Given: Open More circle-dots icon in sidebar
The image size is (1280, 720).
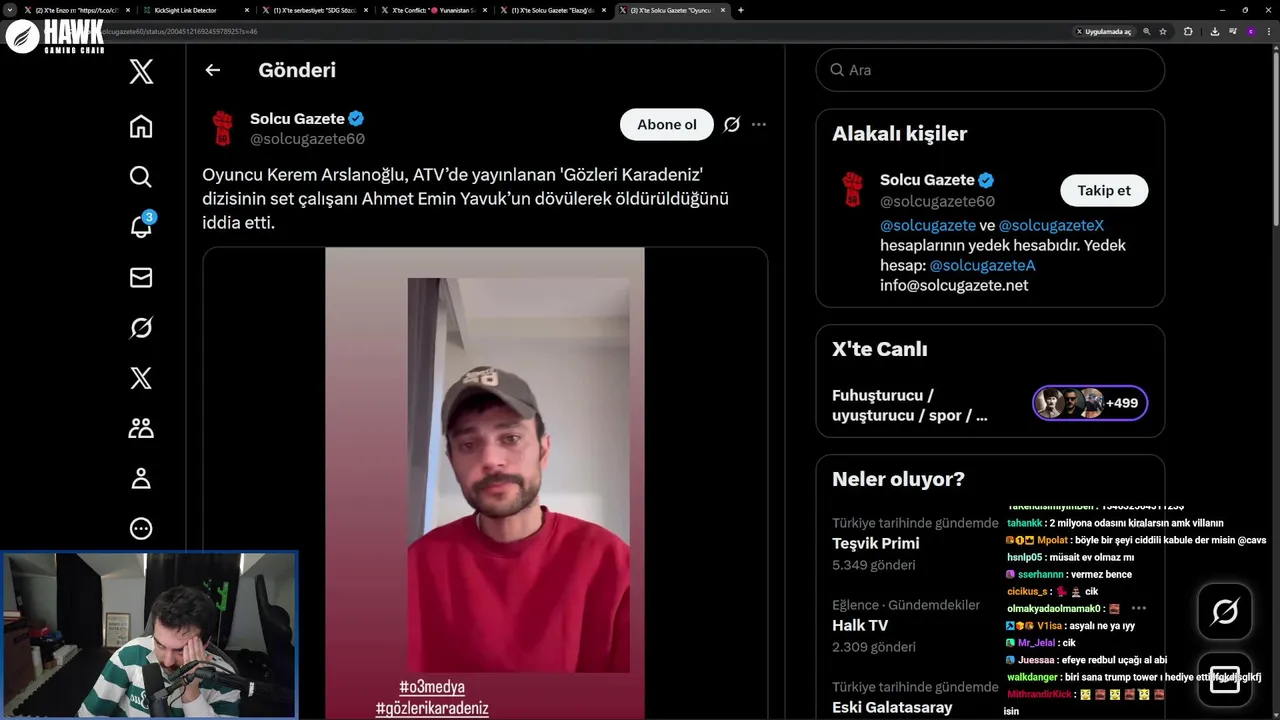Looking at the screenshot, I should tap(141, 529).
